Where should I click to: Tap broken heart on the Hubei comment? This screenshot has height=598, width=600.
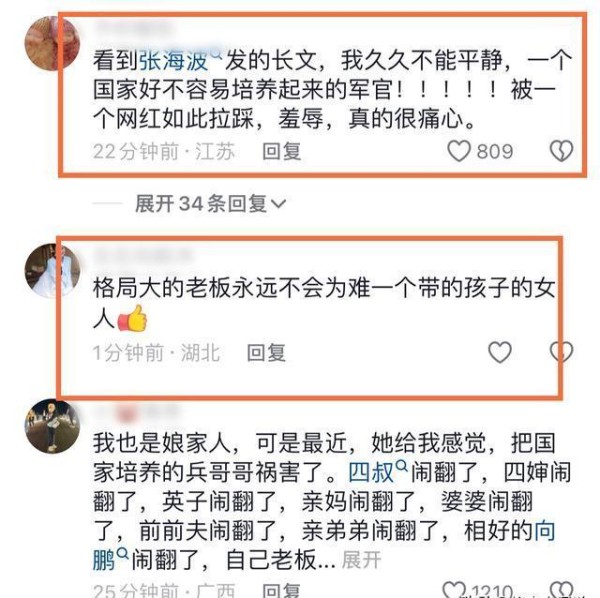click(x=561, y=352)
